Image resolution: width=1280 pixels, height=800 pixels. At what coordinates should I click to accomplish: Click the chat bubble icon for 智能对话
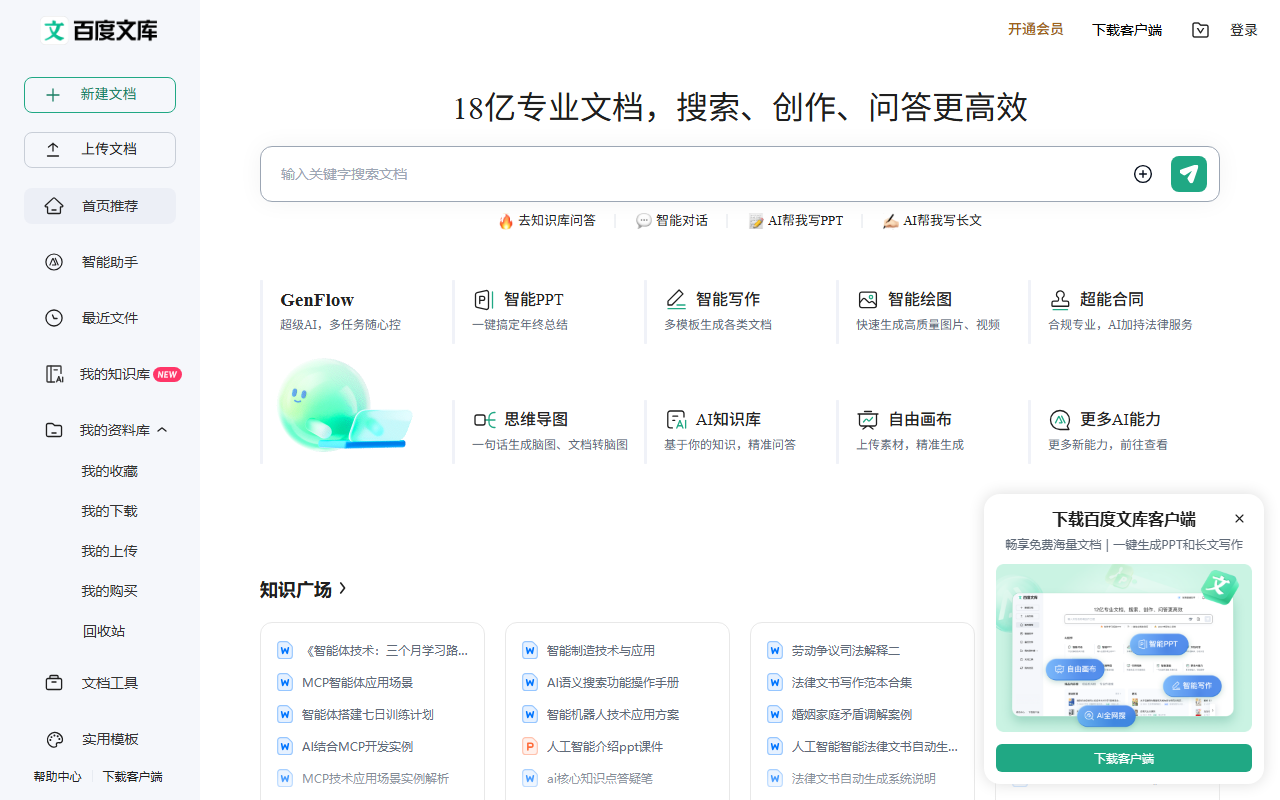click(644, 221)
